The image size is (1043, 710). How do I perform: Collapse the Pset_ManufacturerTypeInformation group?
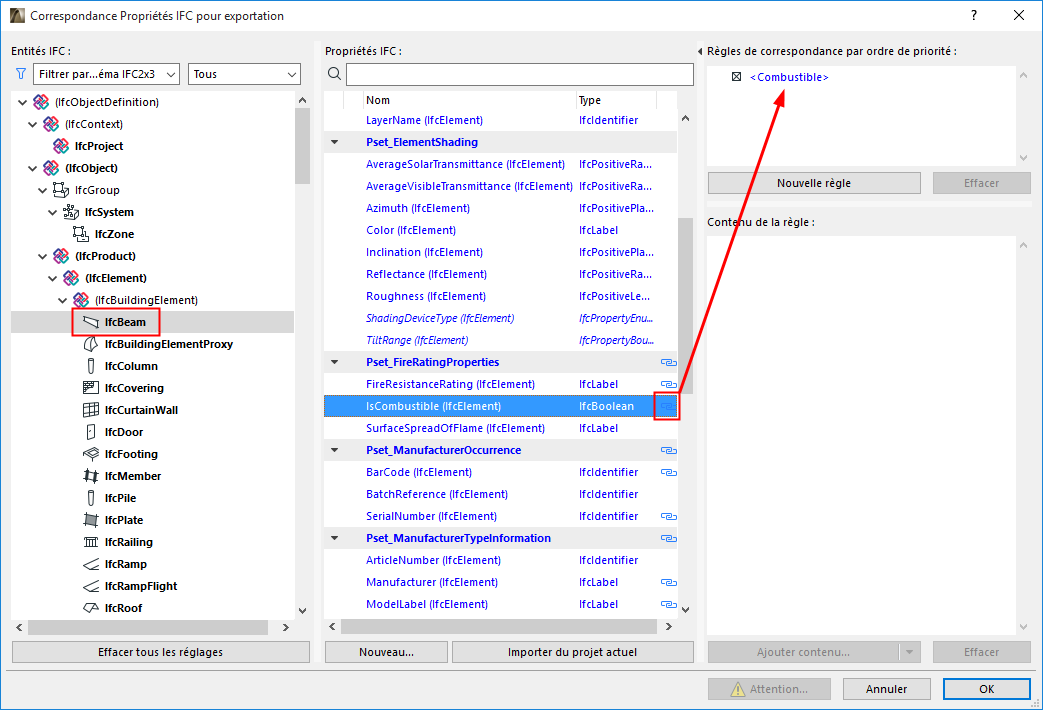click(x=335, y=538)
